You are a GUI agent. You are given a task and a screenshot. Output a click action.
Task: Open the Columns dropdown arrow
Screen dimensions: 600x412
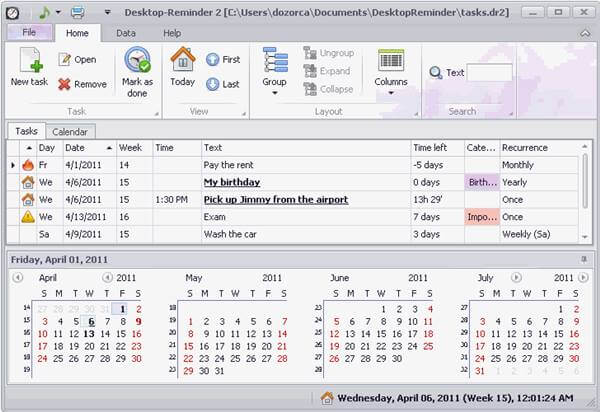click(391, 93)
